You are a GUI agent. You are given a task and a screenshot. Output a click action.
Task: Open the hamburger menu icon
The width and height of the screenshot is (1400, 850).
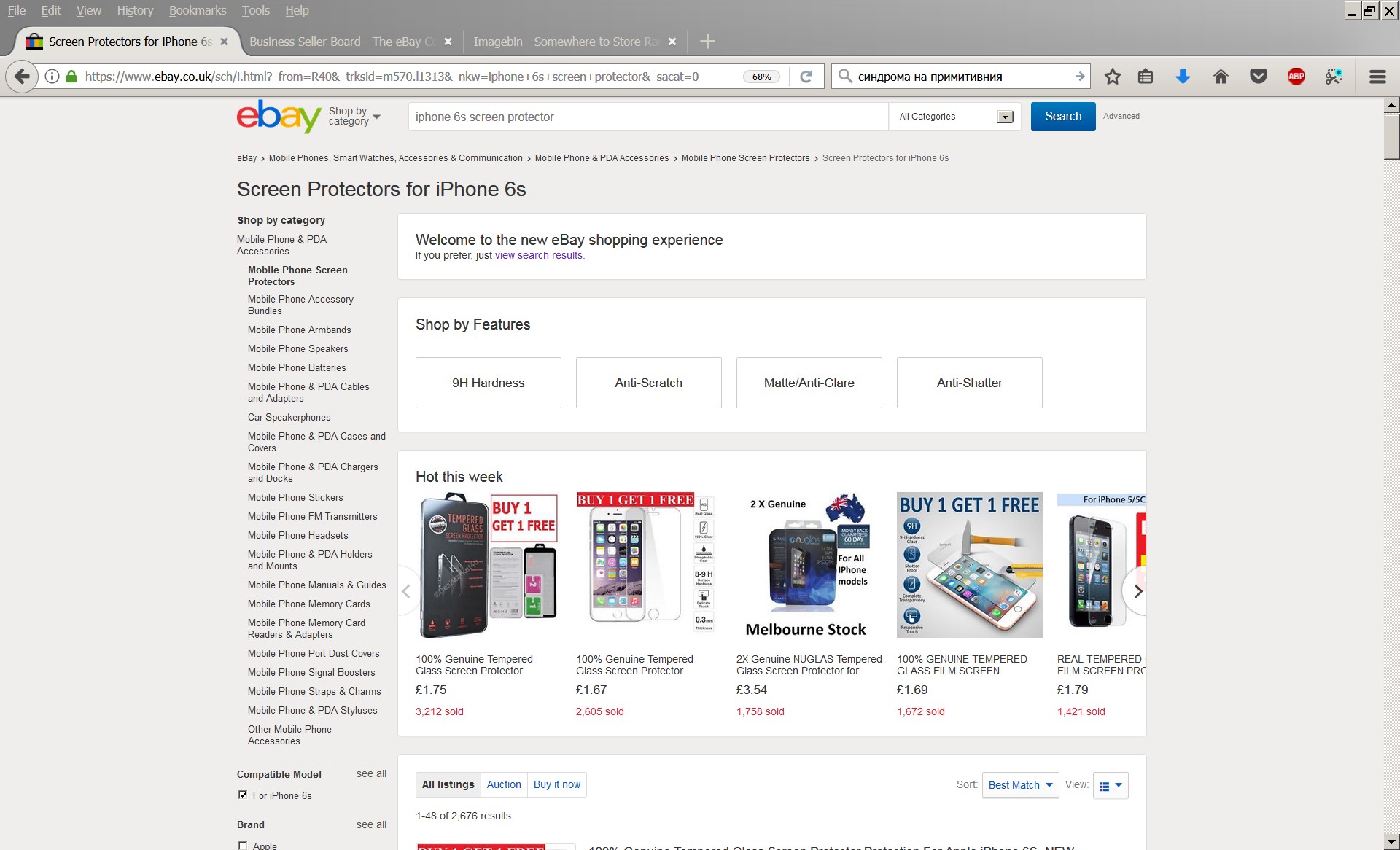click(1377, 77)
